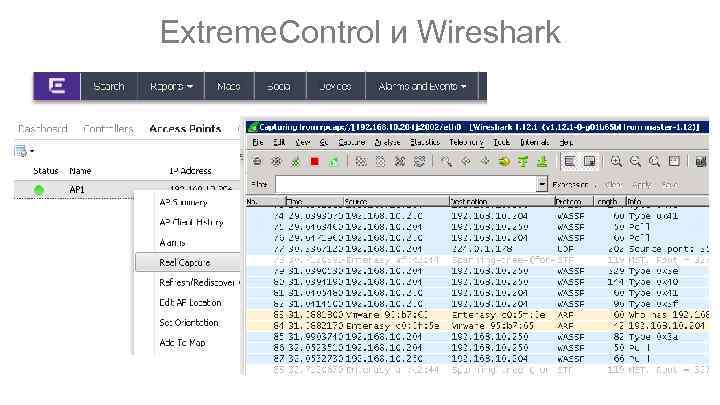Open the Maps tab in navigation bar
This screenshot has height=405, width=720.
click(229, 86)
